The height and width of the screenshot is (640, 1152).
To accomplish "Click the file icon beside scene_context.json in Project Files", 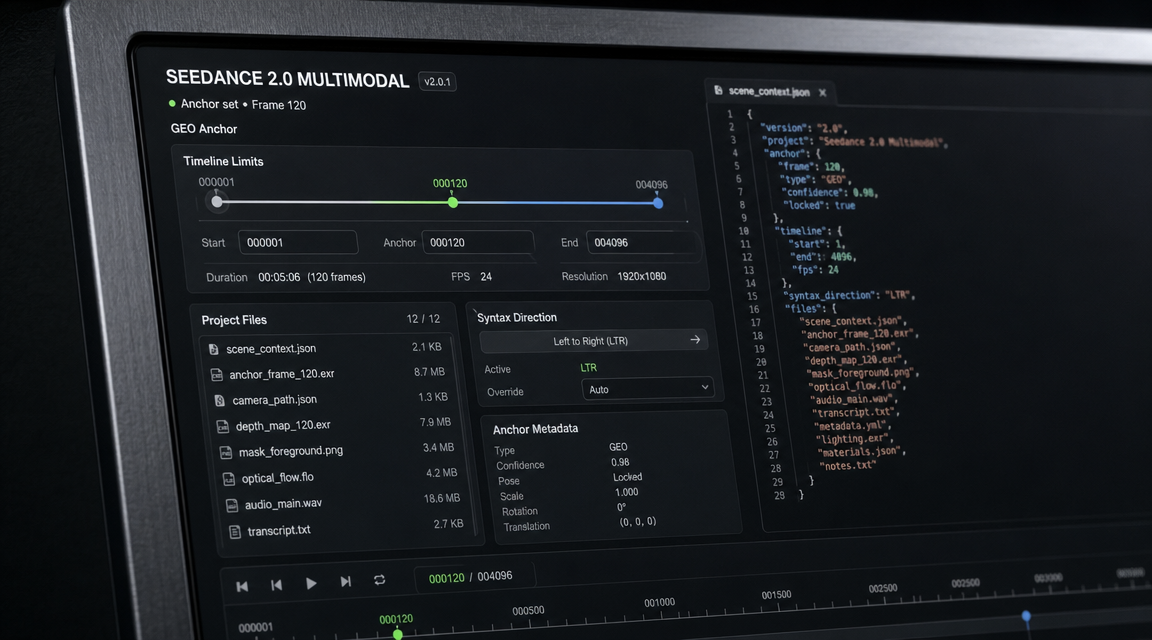I will (213, 349).
